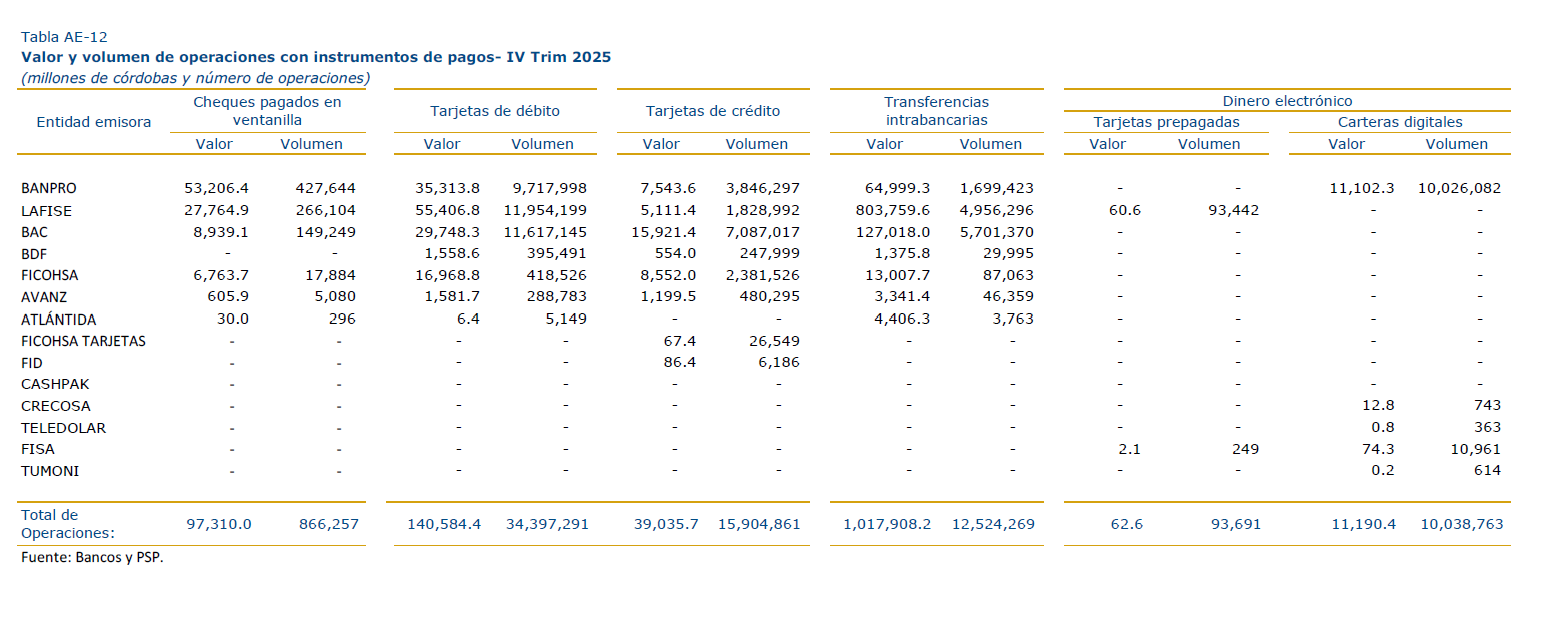The width and height of the screenshot is (1562, 632).
Task: Select the 'Transferencias intrabancarias' header
Action: click(x=936, y=111)
